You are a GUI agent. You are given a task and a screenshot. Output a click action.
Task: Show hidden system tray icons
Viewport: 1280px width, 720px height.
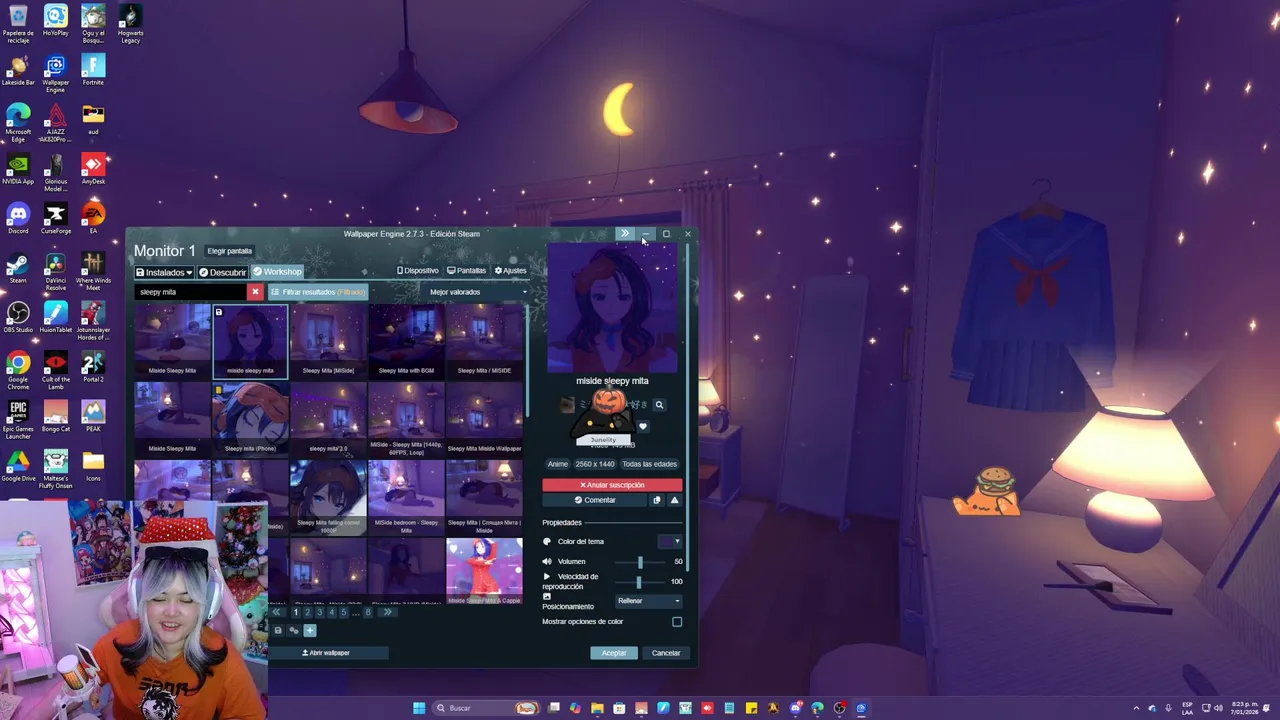pos(1136,708)
